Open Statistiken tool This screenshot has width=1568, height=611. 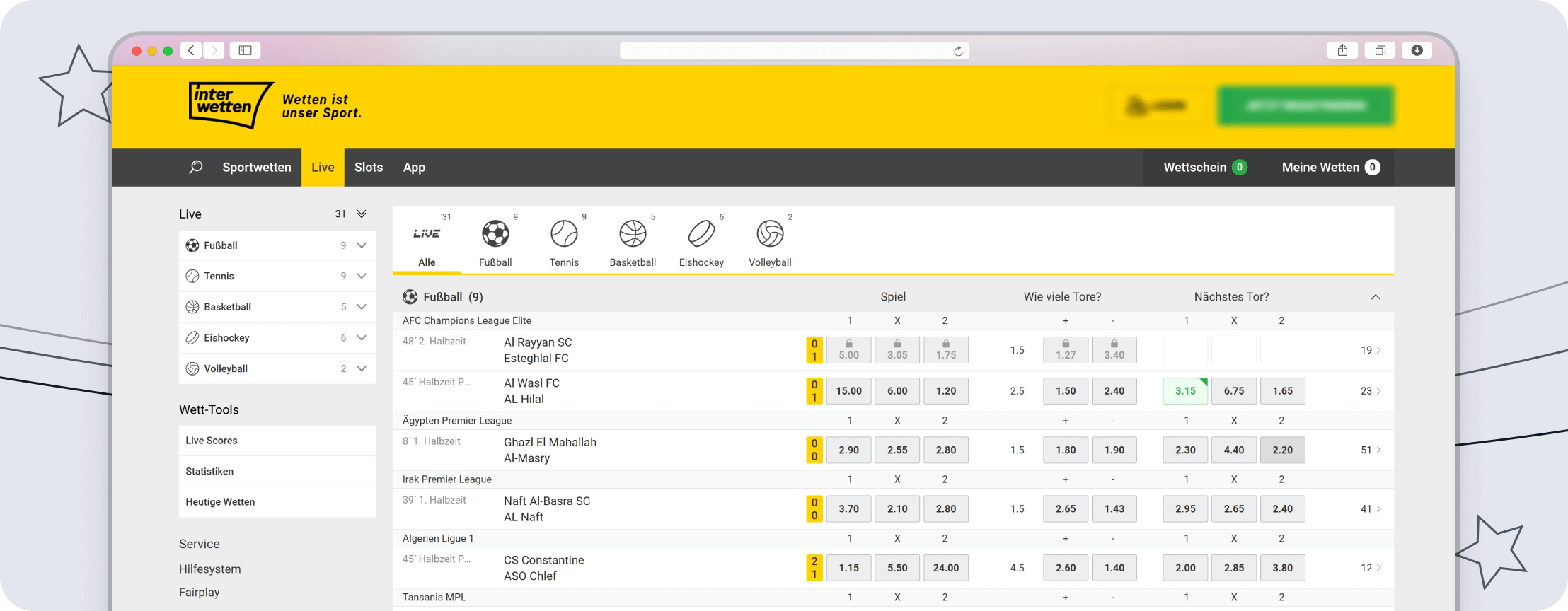coord(277,471)
